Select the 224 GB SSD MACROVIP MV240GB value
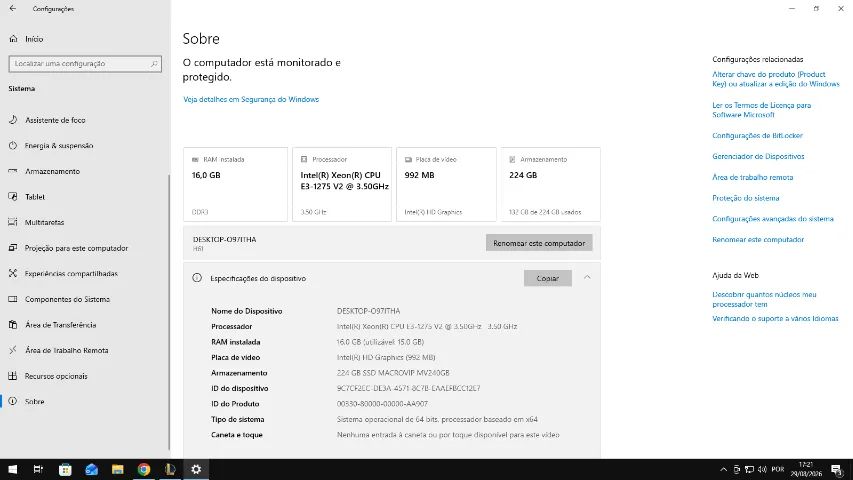 coord(393,373)
